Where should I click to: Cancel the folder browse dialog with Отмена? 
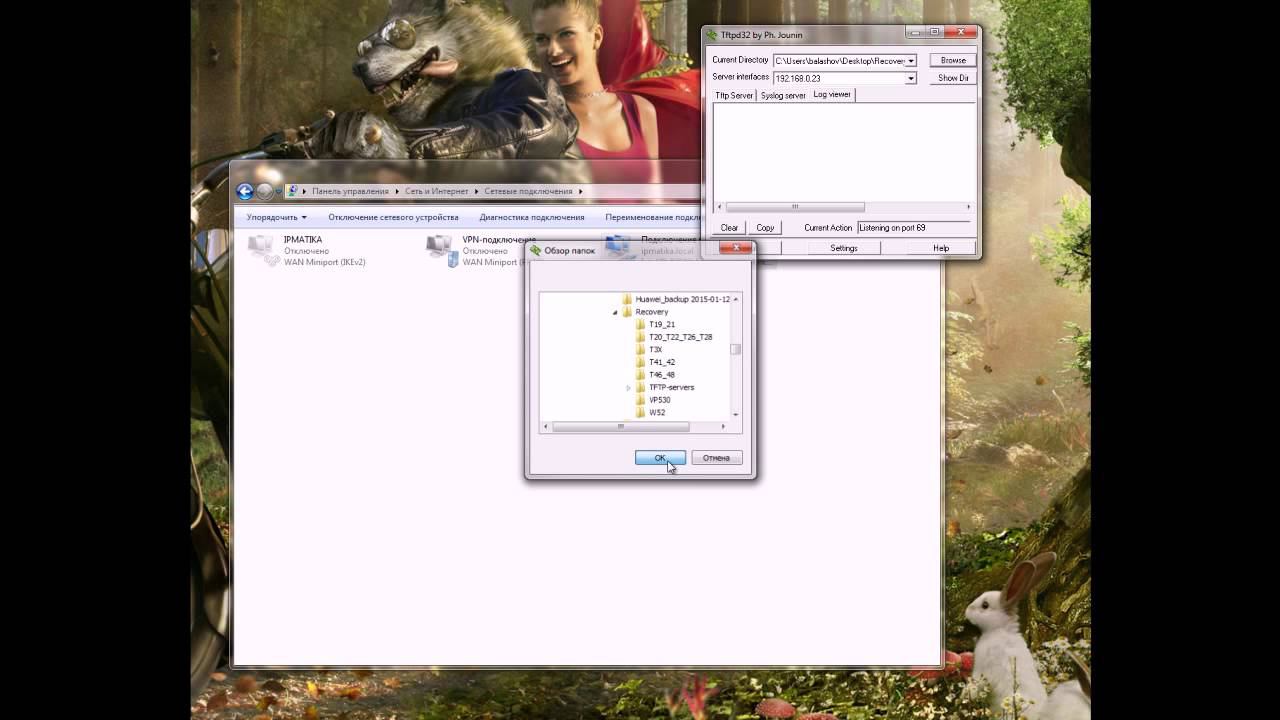pos(716,457)
